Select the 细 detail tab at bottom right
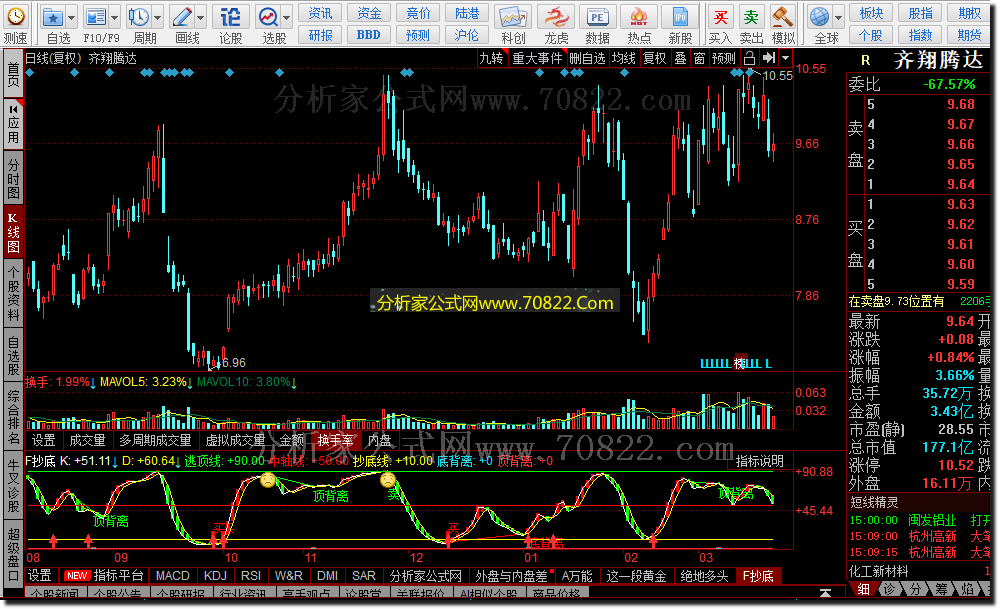 pos(863,589)
